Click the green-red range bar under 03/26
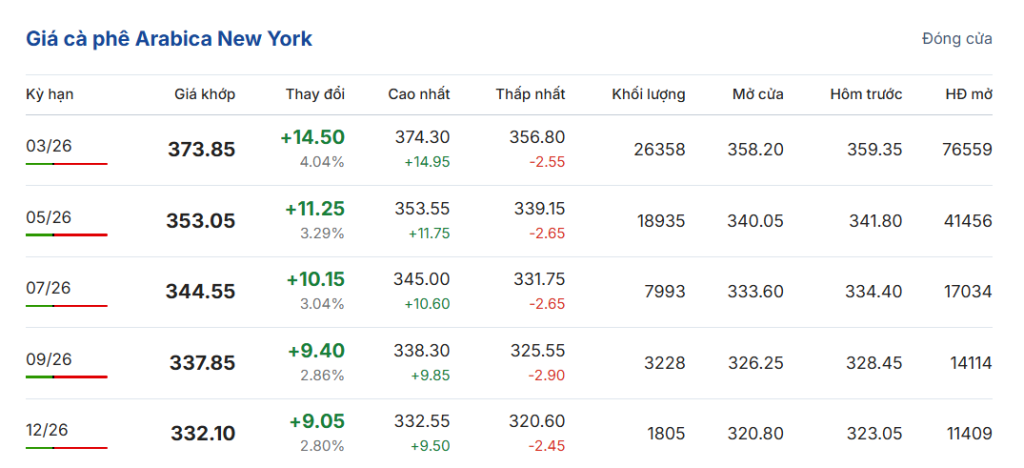1024x468 pixels. [66, 163]
